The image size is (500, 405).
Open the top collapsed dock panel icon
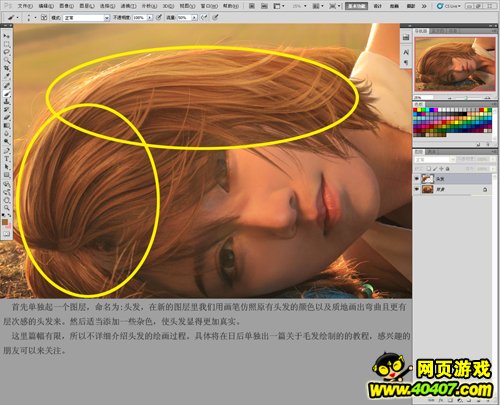pos(406,37)
